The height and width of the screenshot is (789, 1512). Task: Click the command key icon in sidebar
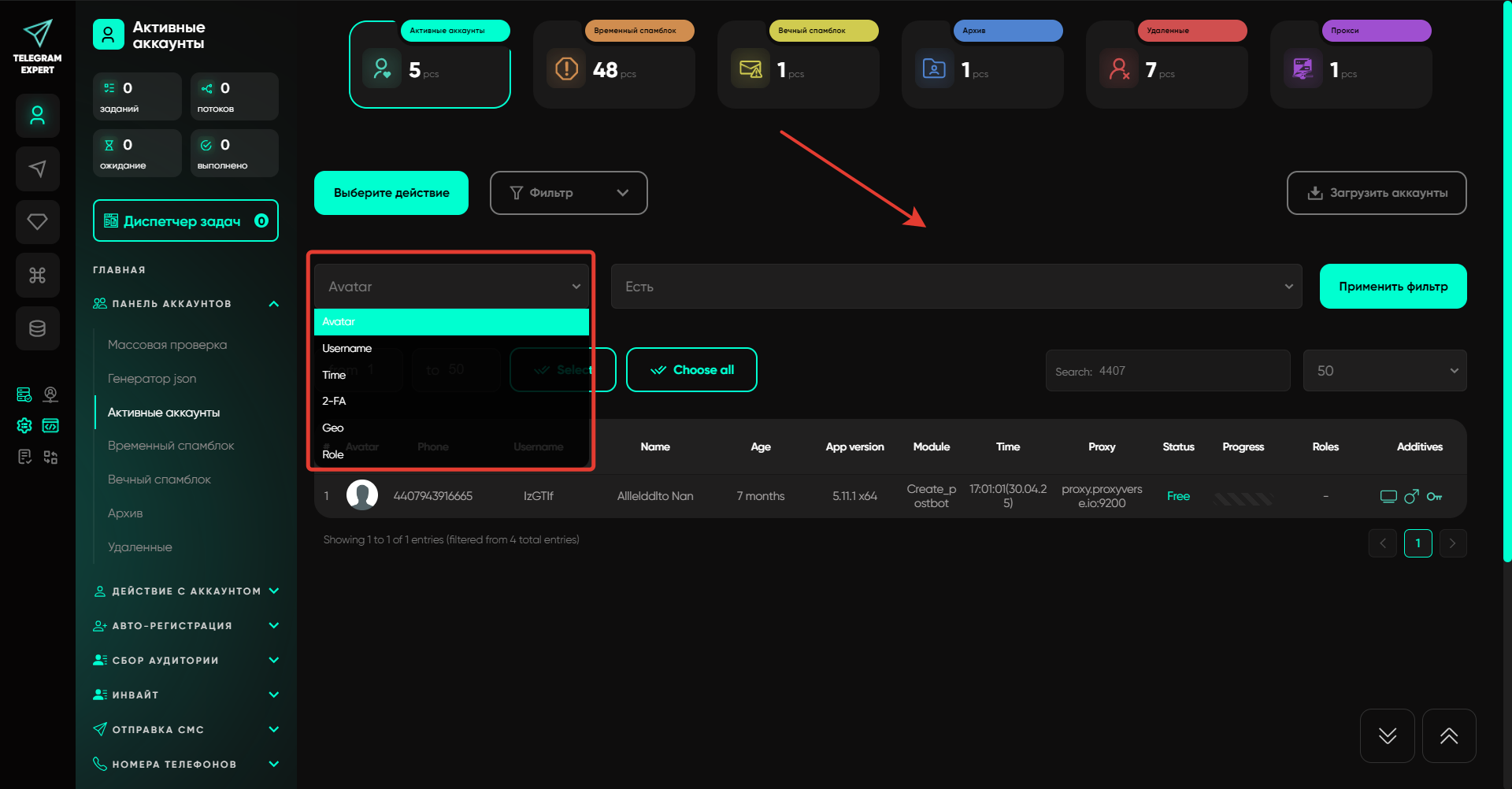coord(37,275)
